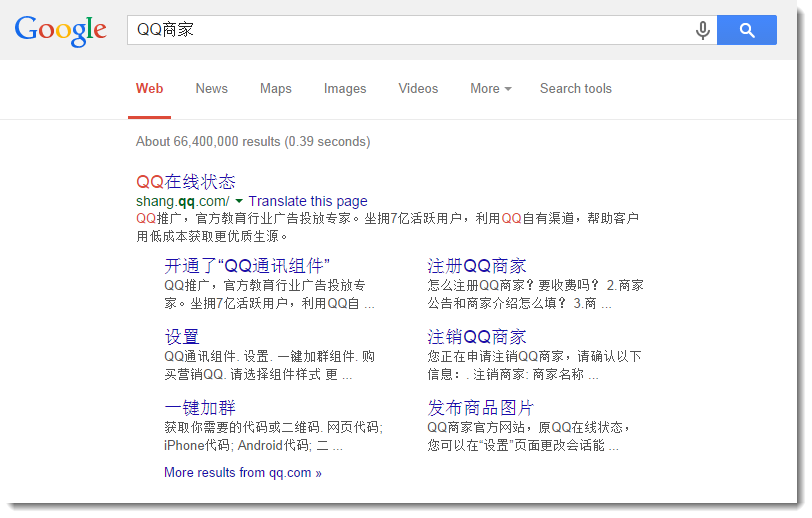The width and height of the screenshot is (812, 518).
Task: Click the 设置 sitelink
Action: tap(182, 337)
